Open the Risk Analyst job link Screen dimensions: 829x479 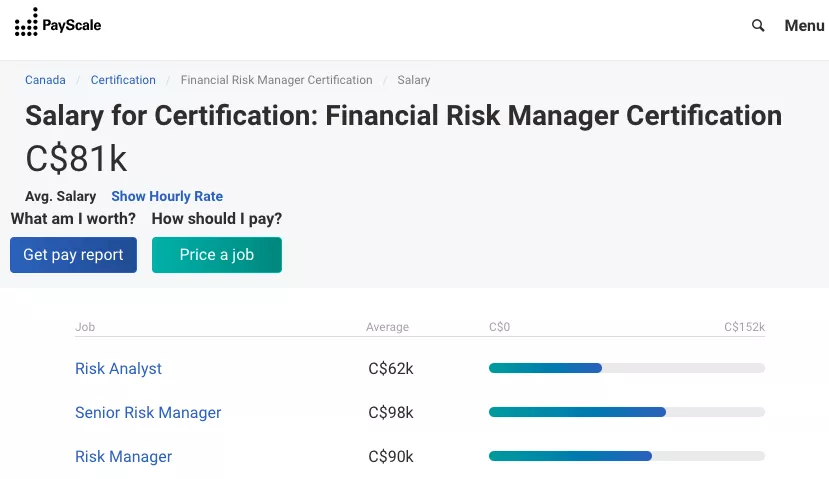(x=118, y=368)
